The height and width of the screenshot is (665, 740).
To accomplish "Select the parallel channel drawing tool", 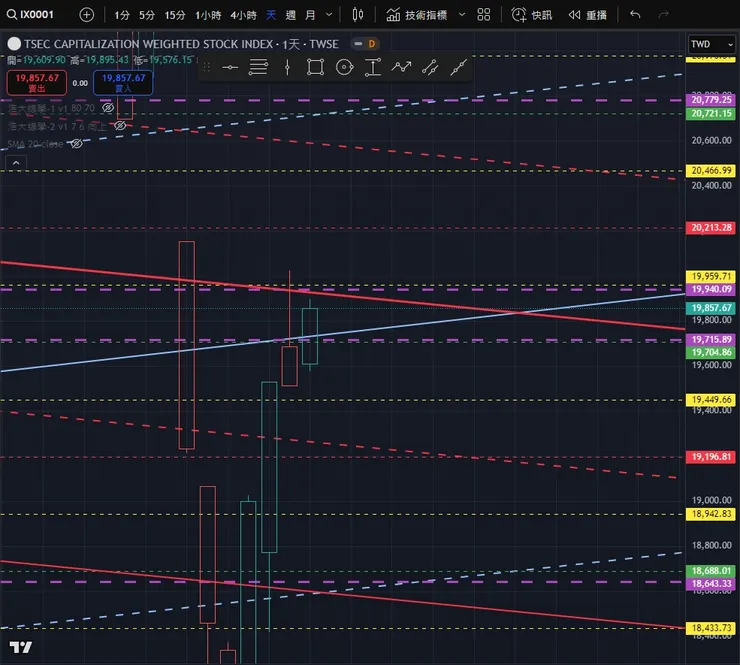I will 430,67.
